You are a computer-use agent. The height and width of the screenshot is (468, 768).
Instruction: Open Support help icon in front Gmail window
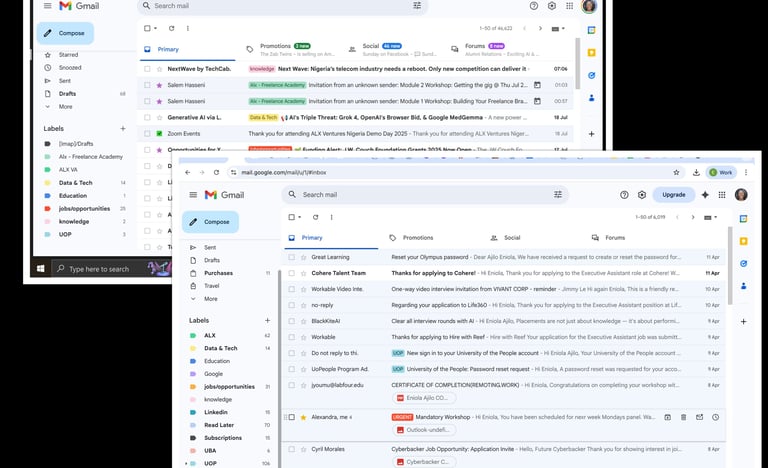click(624, 195)
